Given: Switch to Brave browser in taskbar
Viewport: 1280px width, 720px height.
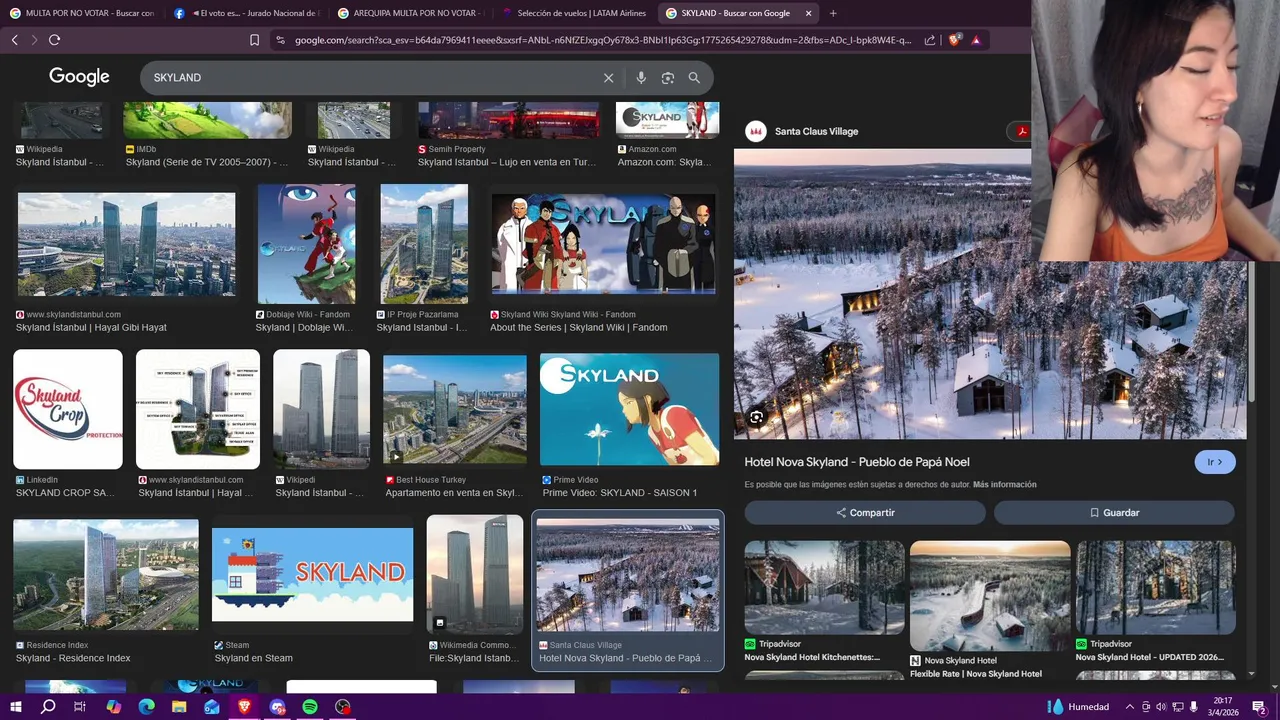Looking at the screenshot, I should 245,707.
